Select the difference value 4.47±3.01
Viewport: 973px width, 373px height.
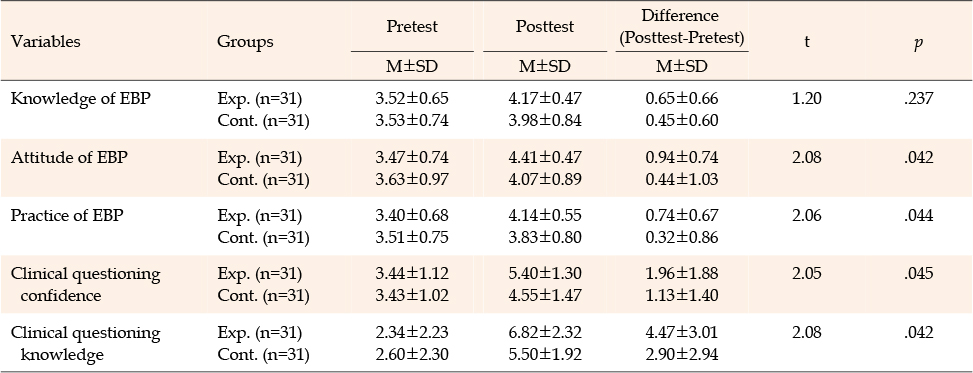681,333
